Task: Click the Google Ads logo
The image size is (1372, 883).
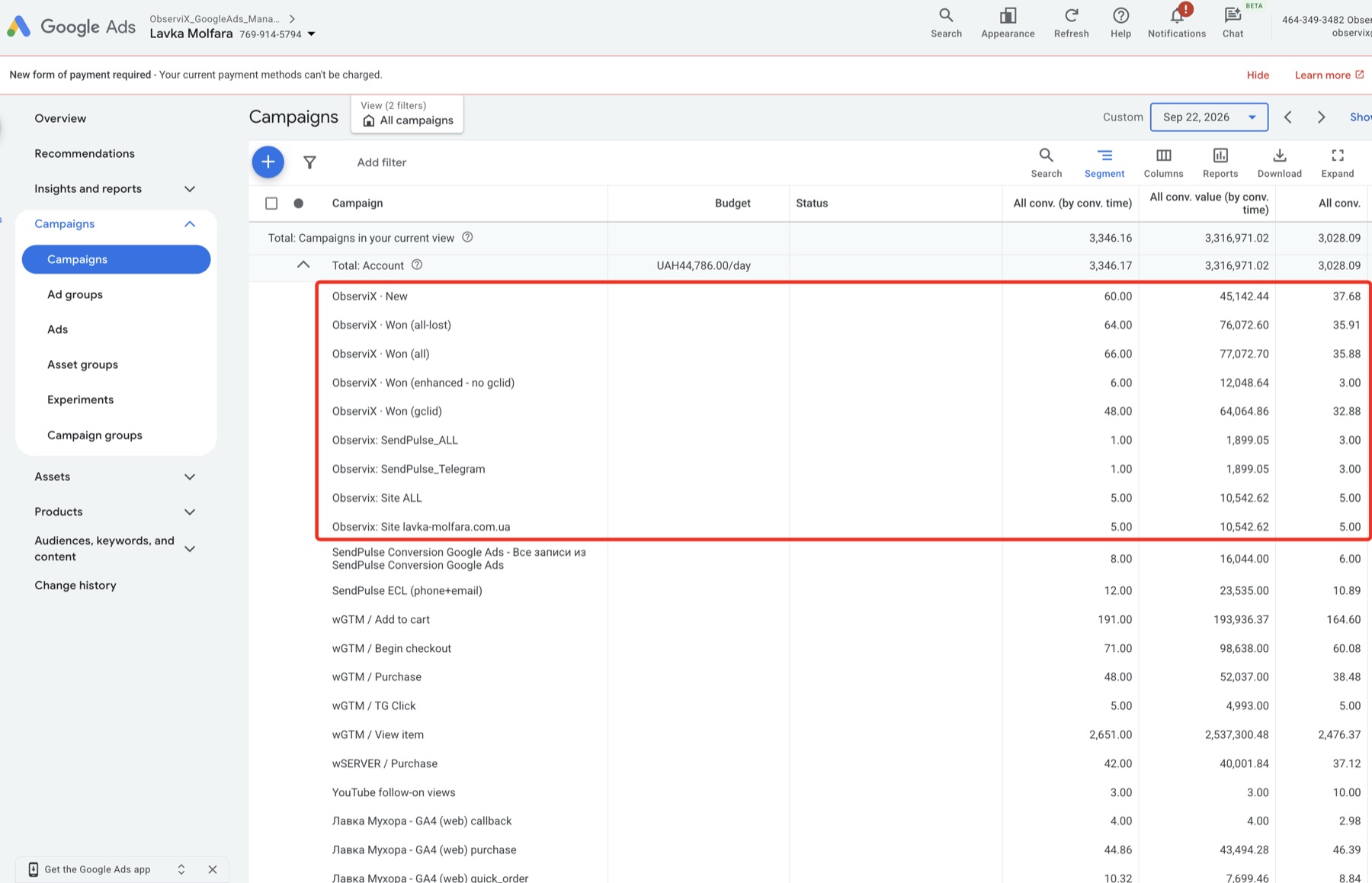Action: tap(71, 27)
